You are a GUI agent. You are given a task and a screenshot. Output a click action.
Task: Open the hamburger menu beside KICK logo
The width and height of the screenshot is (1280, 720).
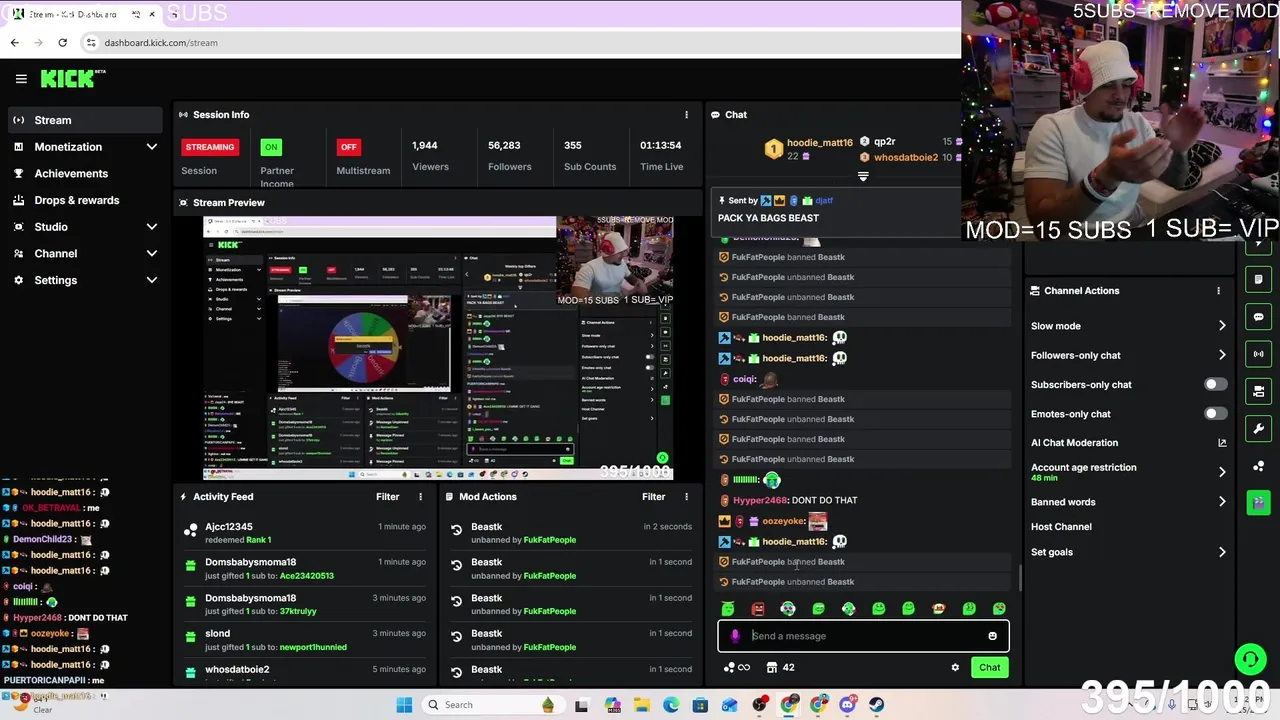[21, 78]
